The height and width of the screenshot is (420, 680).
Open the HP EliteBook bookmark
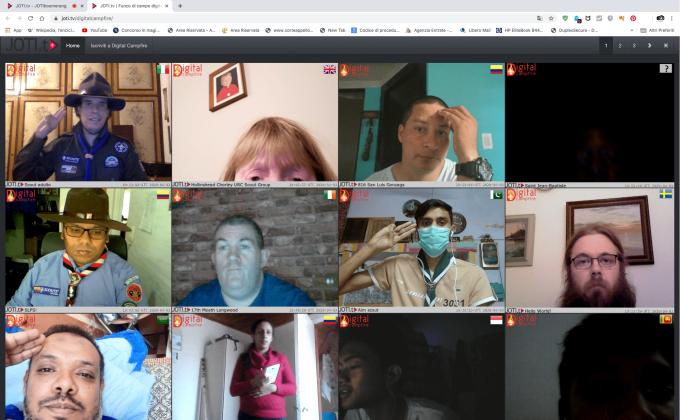point(519,30)
